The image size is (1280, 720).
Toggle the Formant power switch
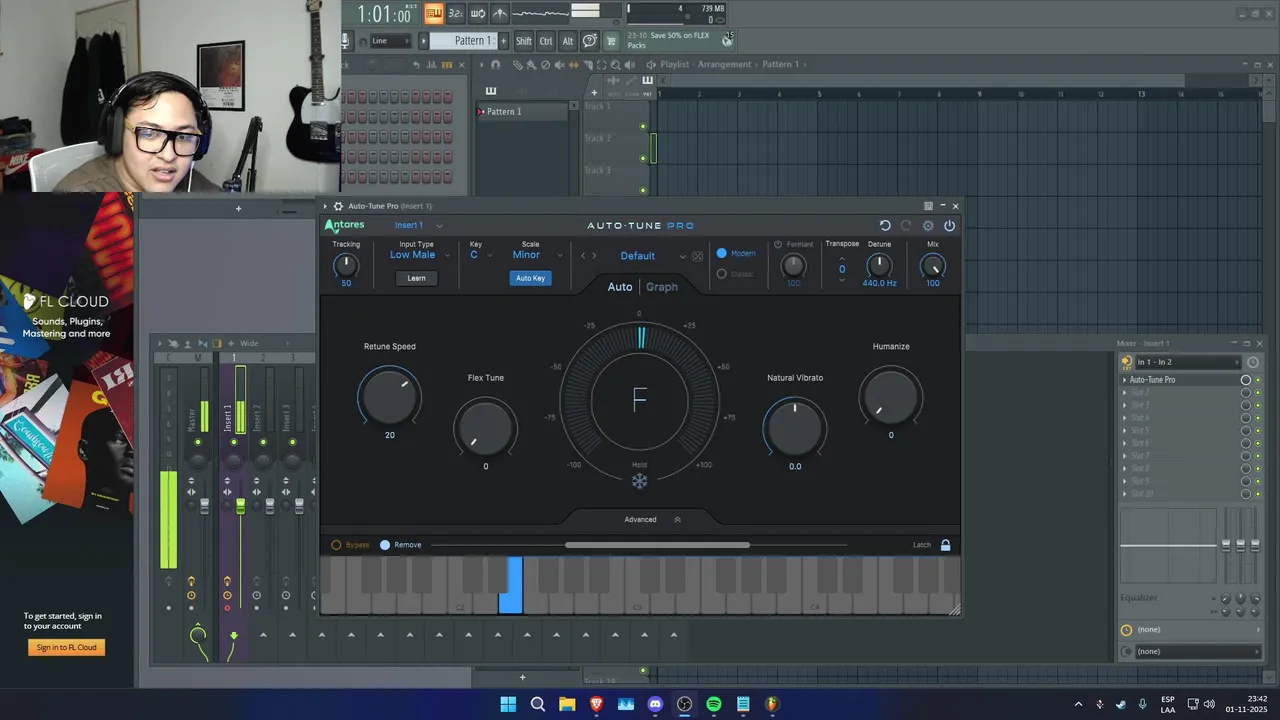[778, 244]
